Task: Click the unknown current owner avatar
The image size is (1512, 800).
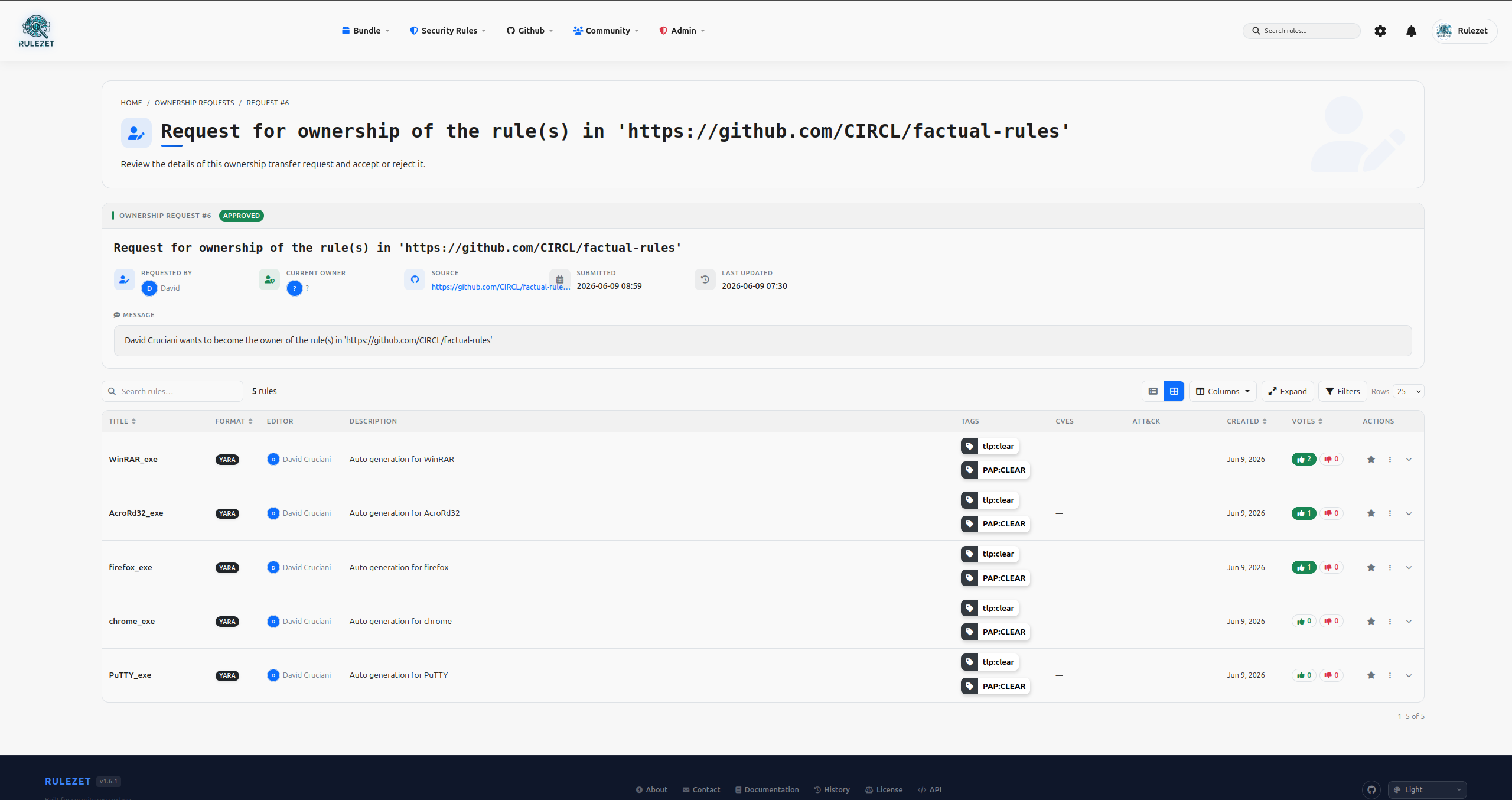Action: (294, 288)
